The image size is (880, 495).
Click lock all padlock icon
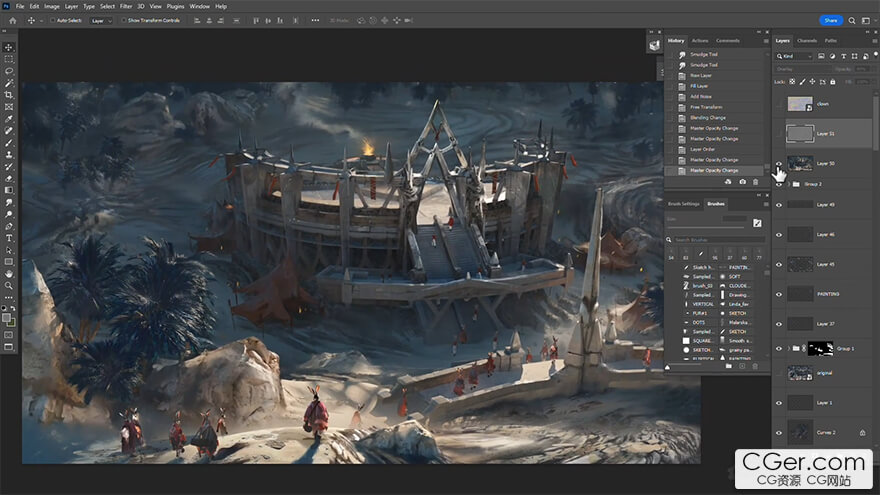(833, 82)
